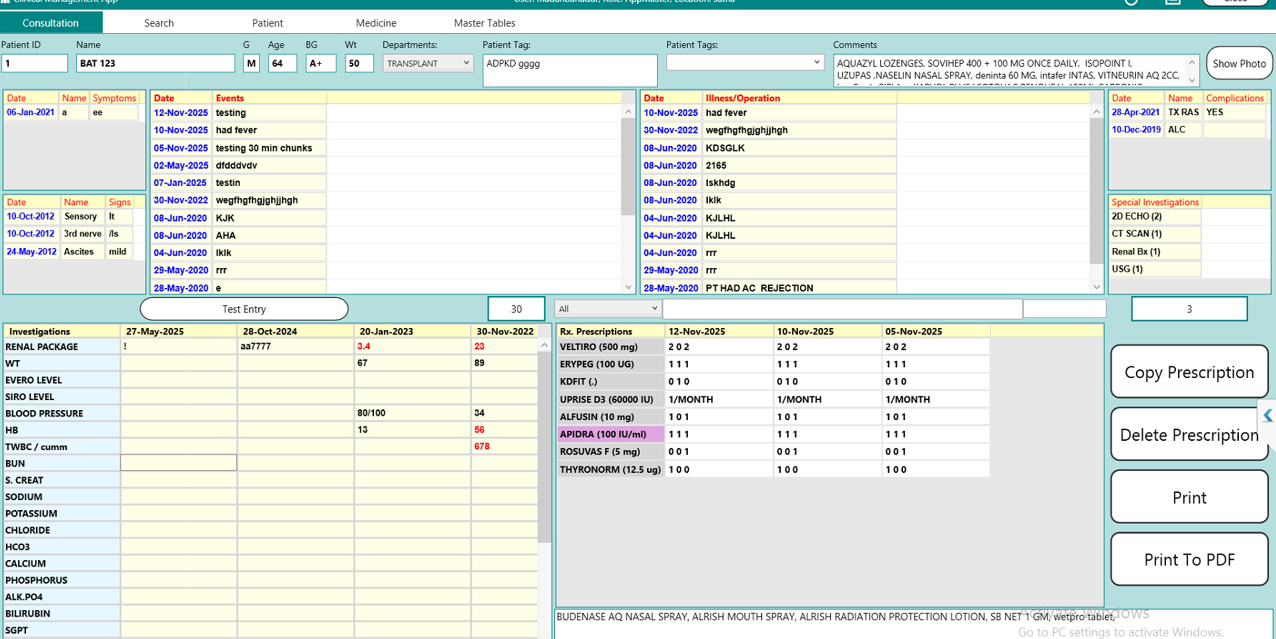Screen dimensions: 1276x639
Task: Open the All filter dropdown above prescriptions
Action: 607,309
